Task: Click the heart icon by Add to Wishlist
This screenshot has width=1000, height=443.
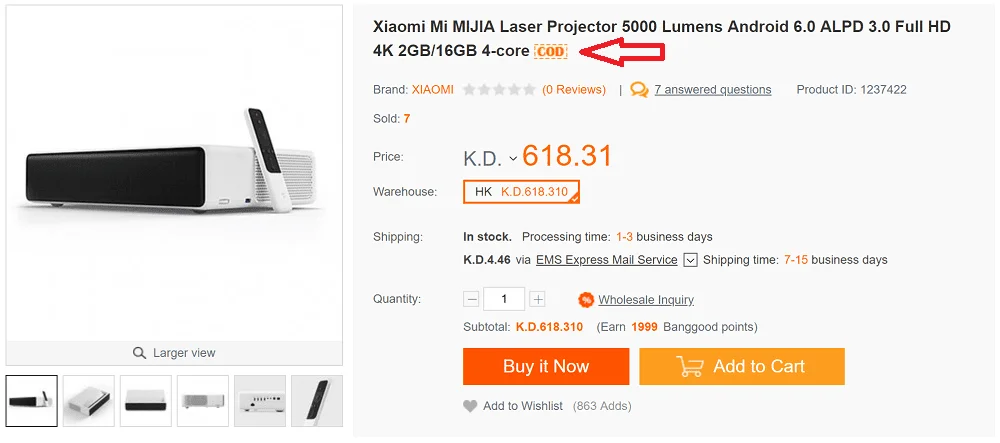Action: (x=470, y=406)
